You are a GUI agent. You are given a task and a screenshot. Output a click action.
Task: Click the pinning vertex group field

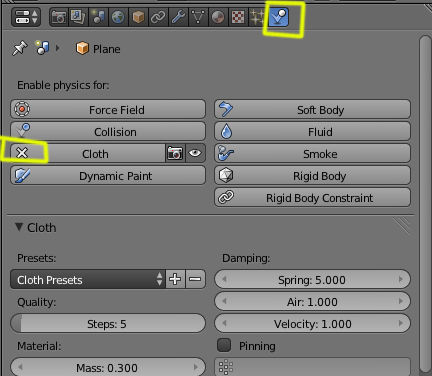click(312, 367)
